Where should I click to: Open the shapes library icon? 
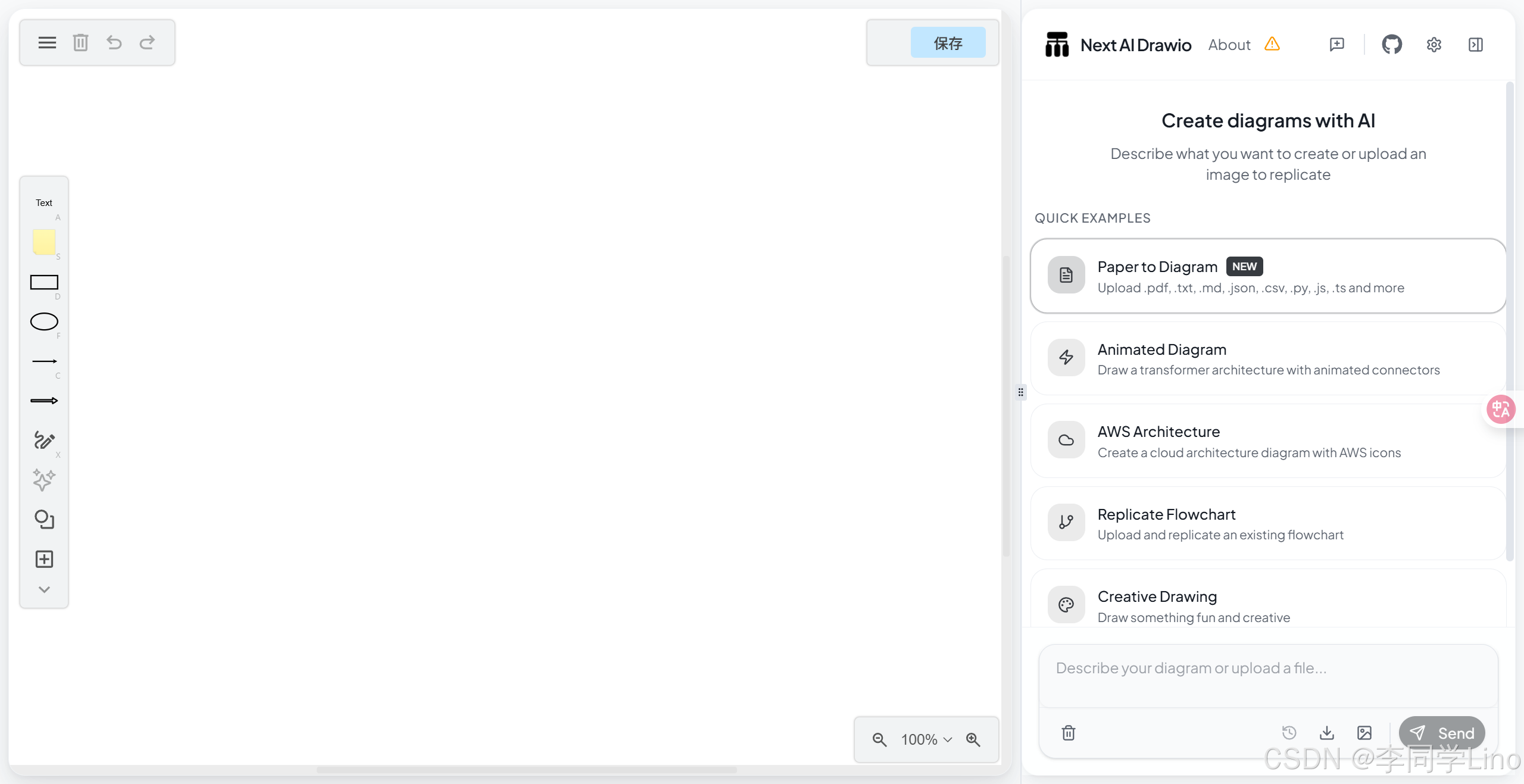(x=44, y=520)
